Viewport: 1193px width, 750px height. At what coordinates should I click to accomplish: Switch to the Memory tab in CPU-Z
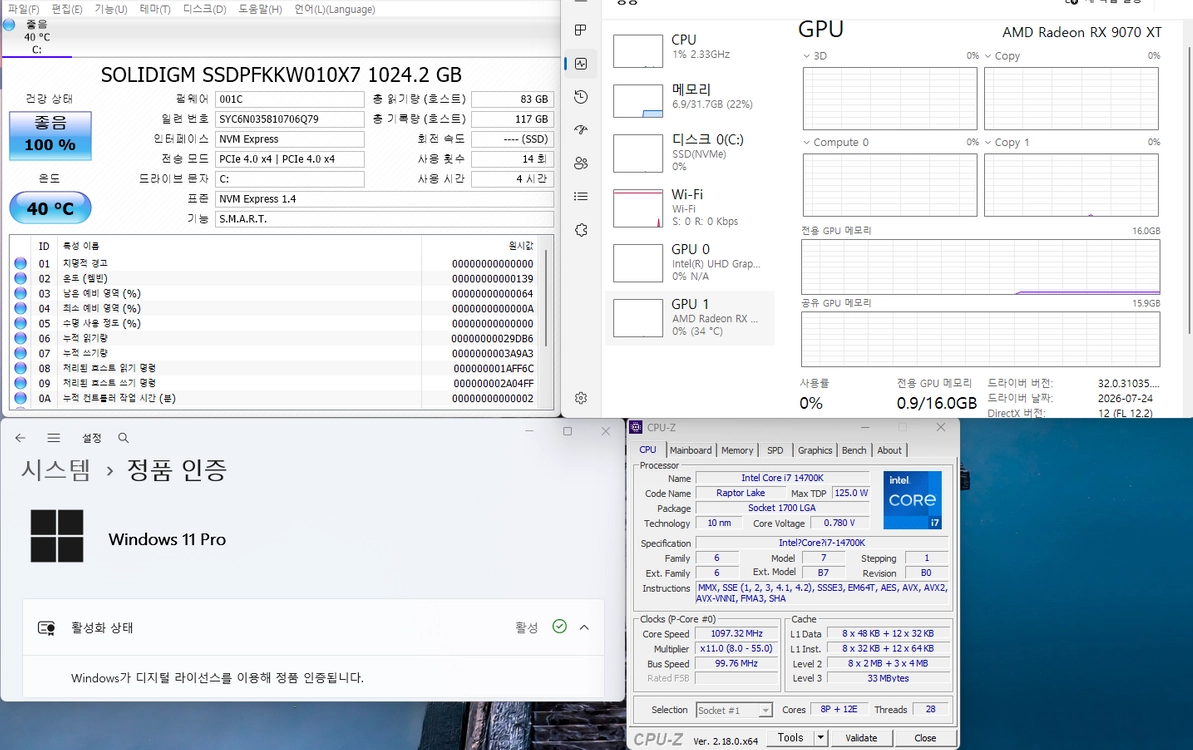pos(737,450)
